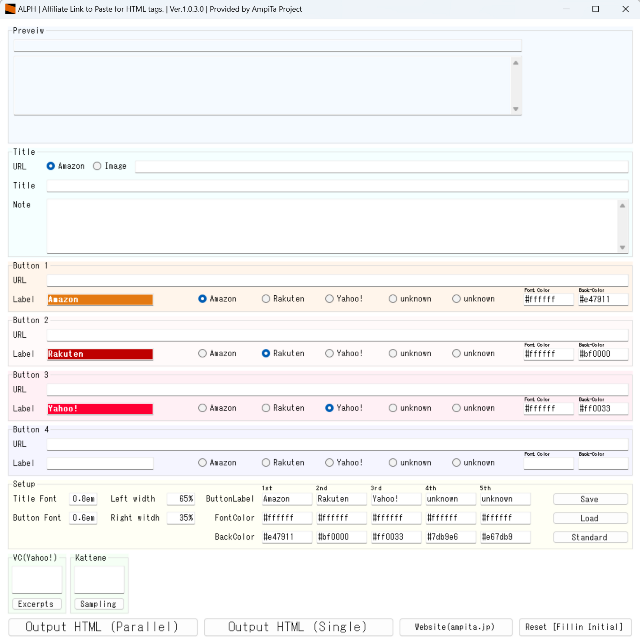Viewport: 640px width, 640px height.
Task: Click the Excerpts button under VC(Yahoo!)
Action: pos(37,604)
